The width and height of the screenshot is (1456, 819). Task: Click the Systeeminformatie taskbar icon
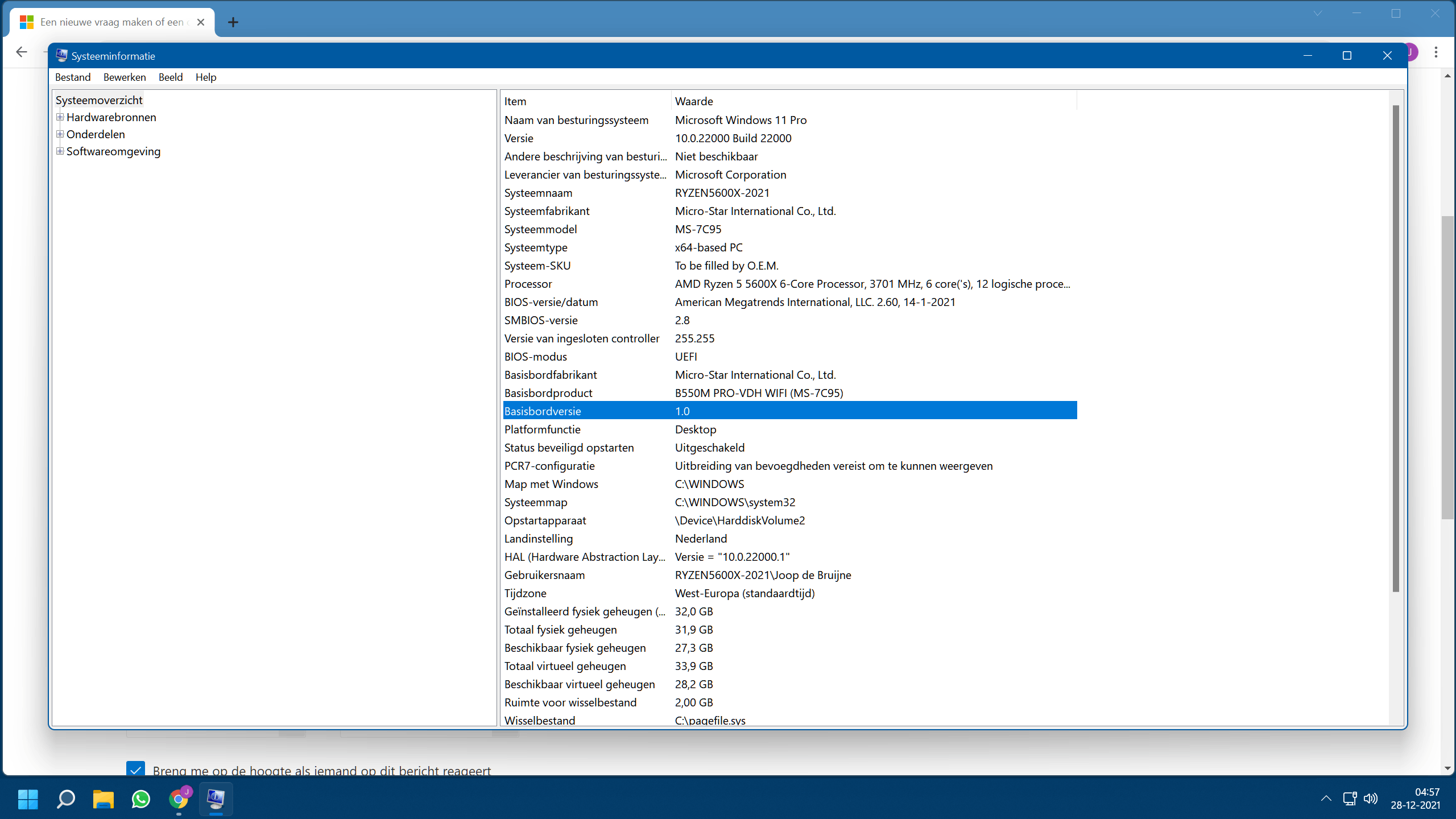[x=216, y=799]
